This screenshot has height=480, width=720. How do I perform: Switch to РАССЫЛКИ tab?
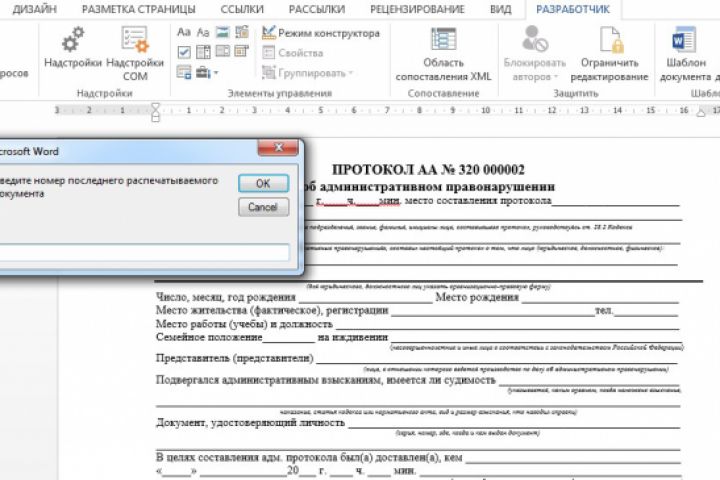[x=317, y=9]
